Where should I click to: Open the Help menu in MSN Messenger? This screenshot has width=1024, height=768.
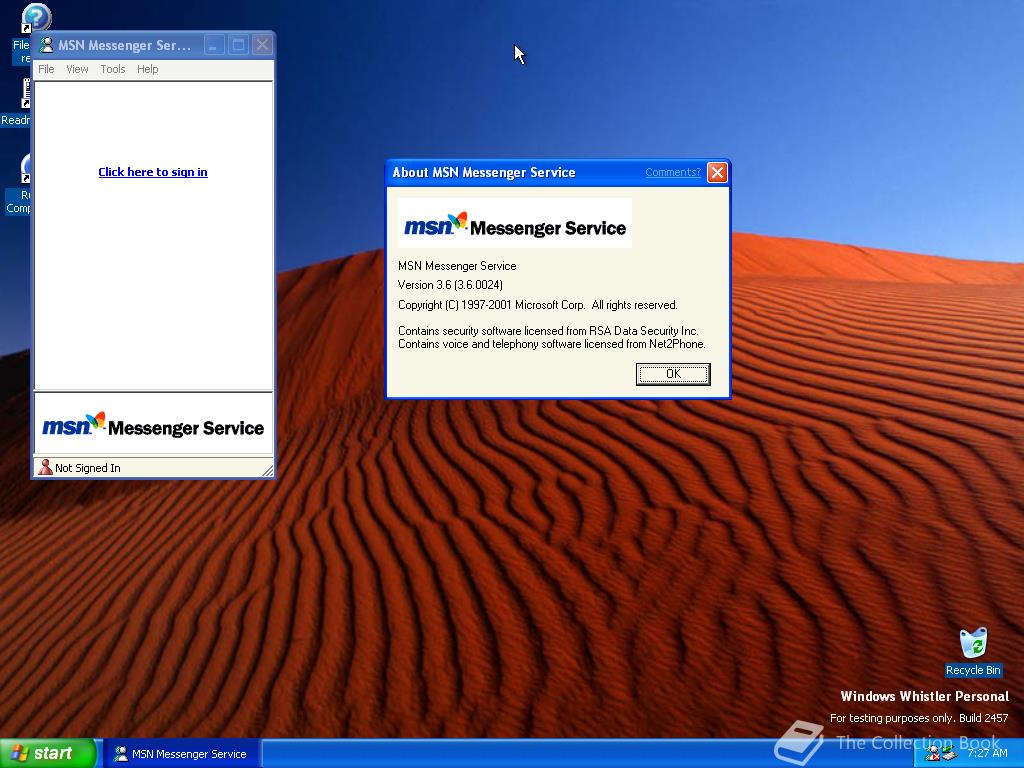coord(148,69)
